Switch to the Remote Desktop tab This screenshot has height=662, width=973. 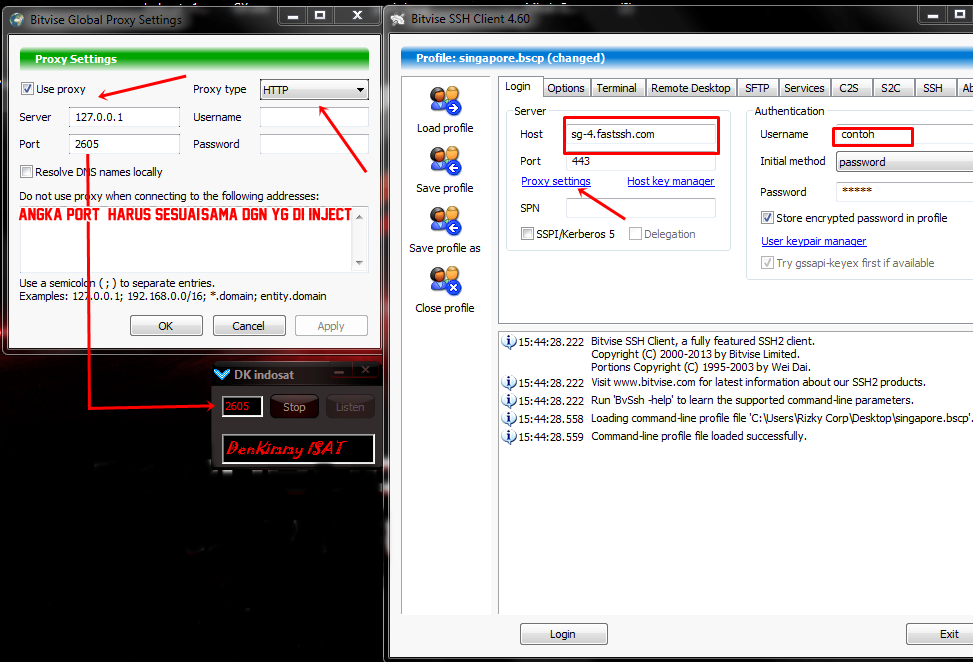(x=690, y=87)
